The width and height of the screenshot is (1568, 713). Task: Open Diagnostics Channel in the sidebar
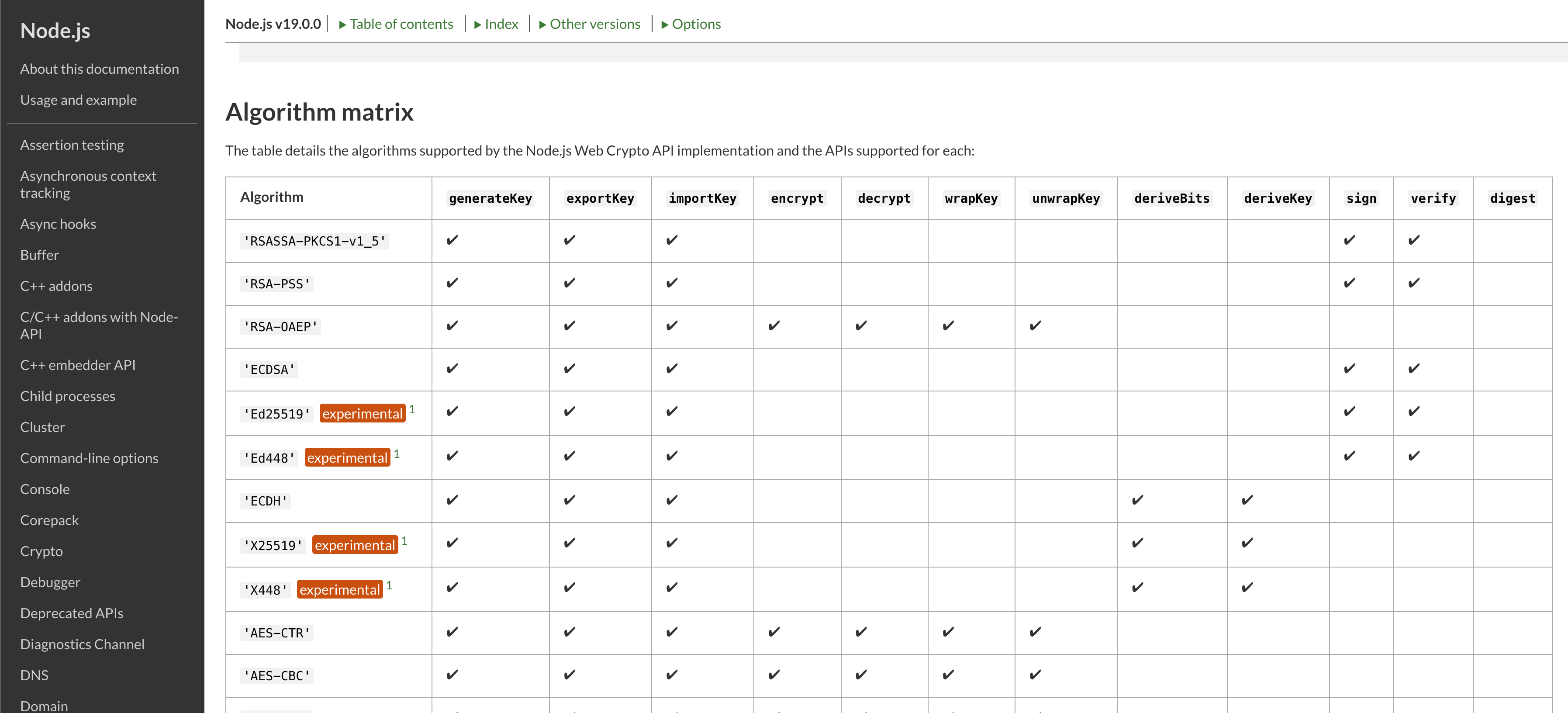(82, 644)
